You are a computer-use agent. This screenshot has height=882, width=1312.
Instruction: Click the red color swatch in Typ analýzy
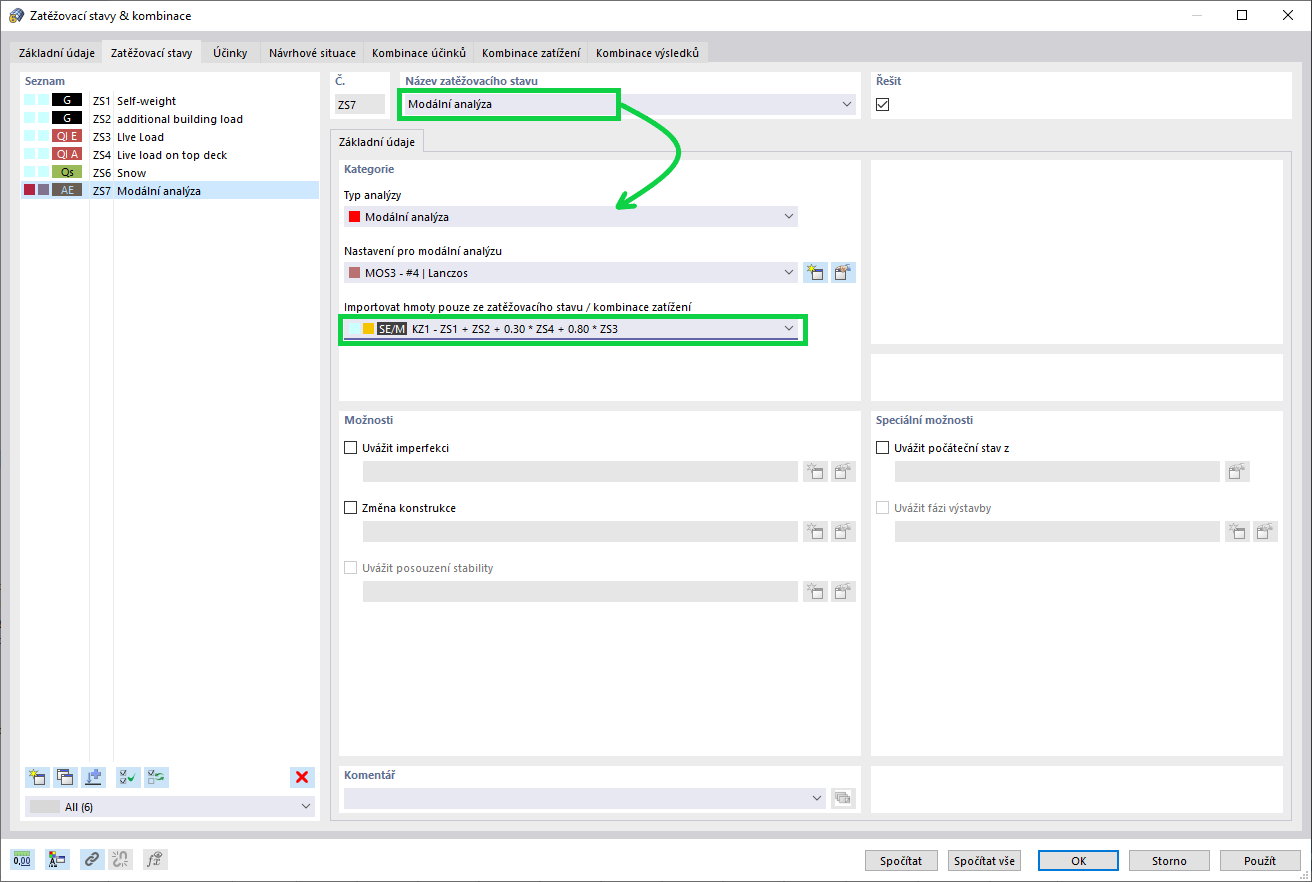click(x=354, y=216)
